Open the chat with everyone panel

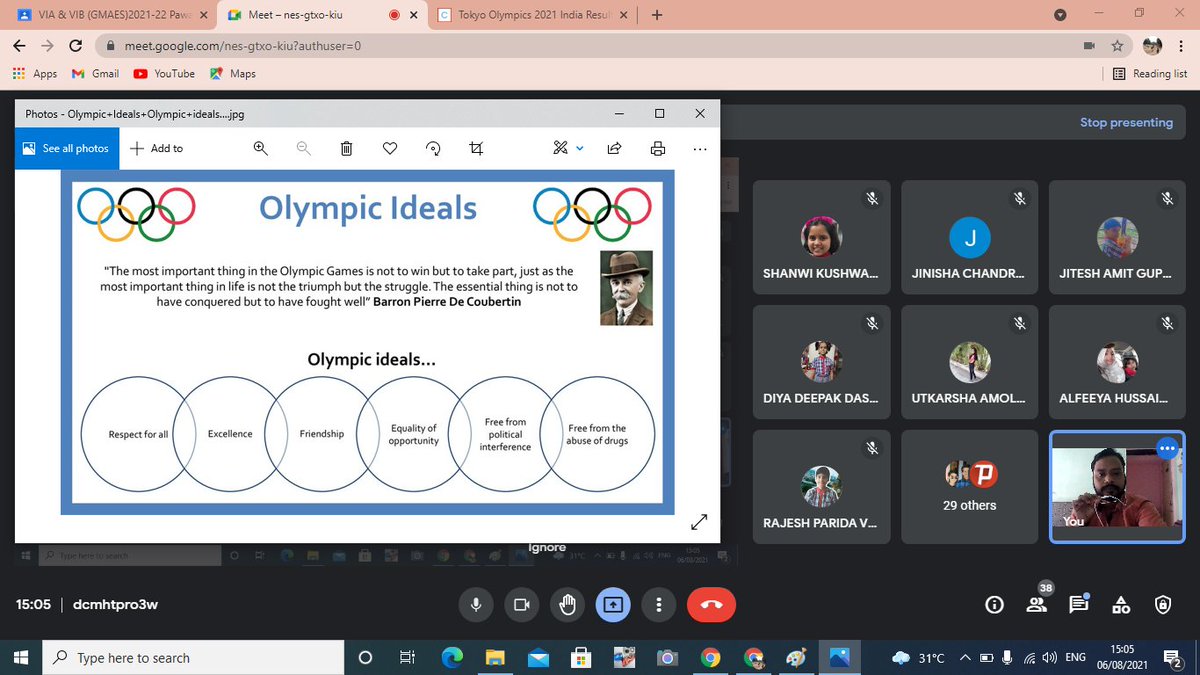pos(1078,604)
